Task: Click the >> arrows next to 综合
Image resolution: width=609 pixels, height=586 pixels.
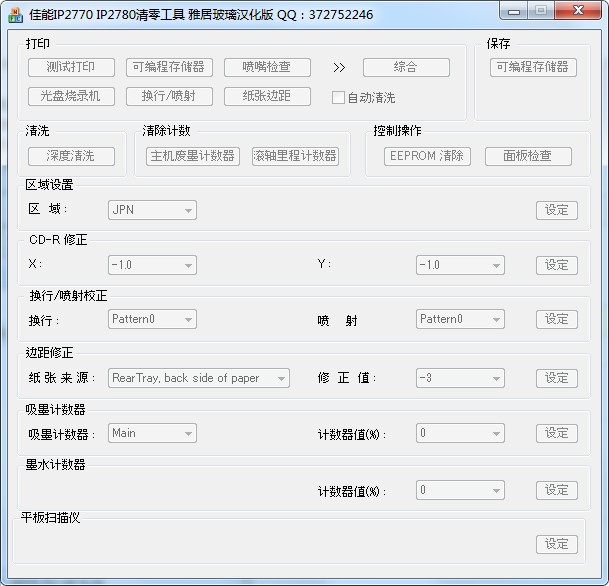Action: (339, 68)
